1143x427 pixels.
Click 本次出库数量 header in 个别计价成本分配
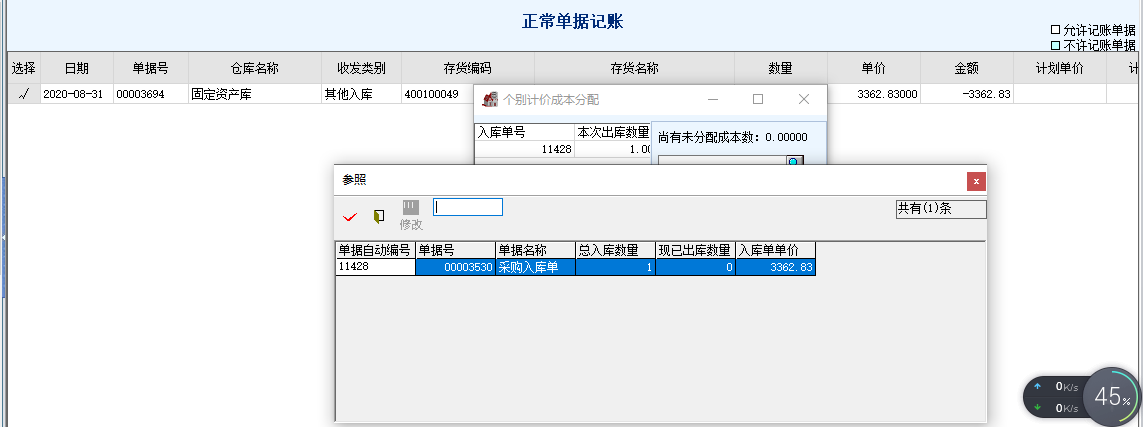pos(612,132)
